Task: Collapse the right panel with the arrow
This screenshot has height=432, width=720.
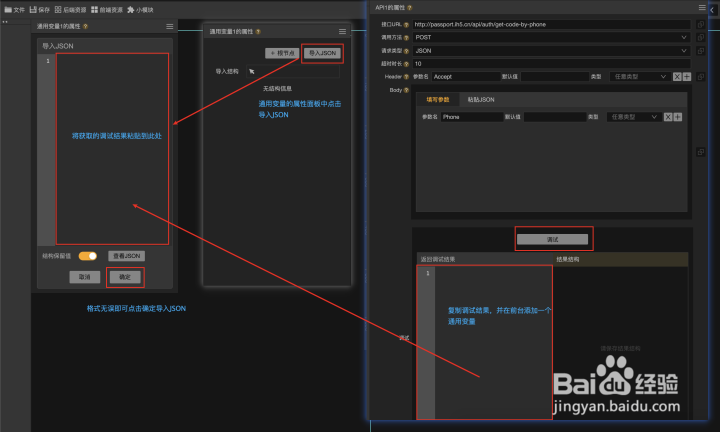Action: click(712, 10)
